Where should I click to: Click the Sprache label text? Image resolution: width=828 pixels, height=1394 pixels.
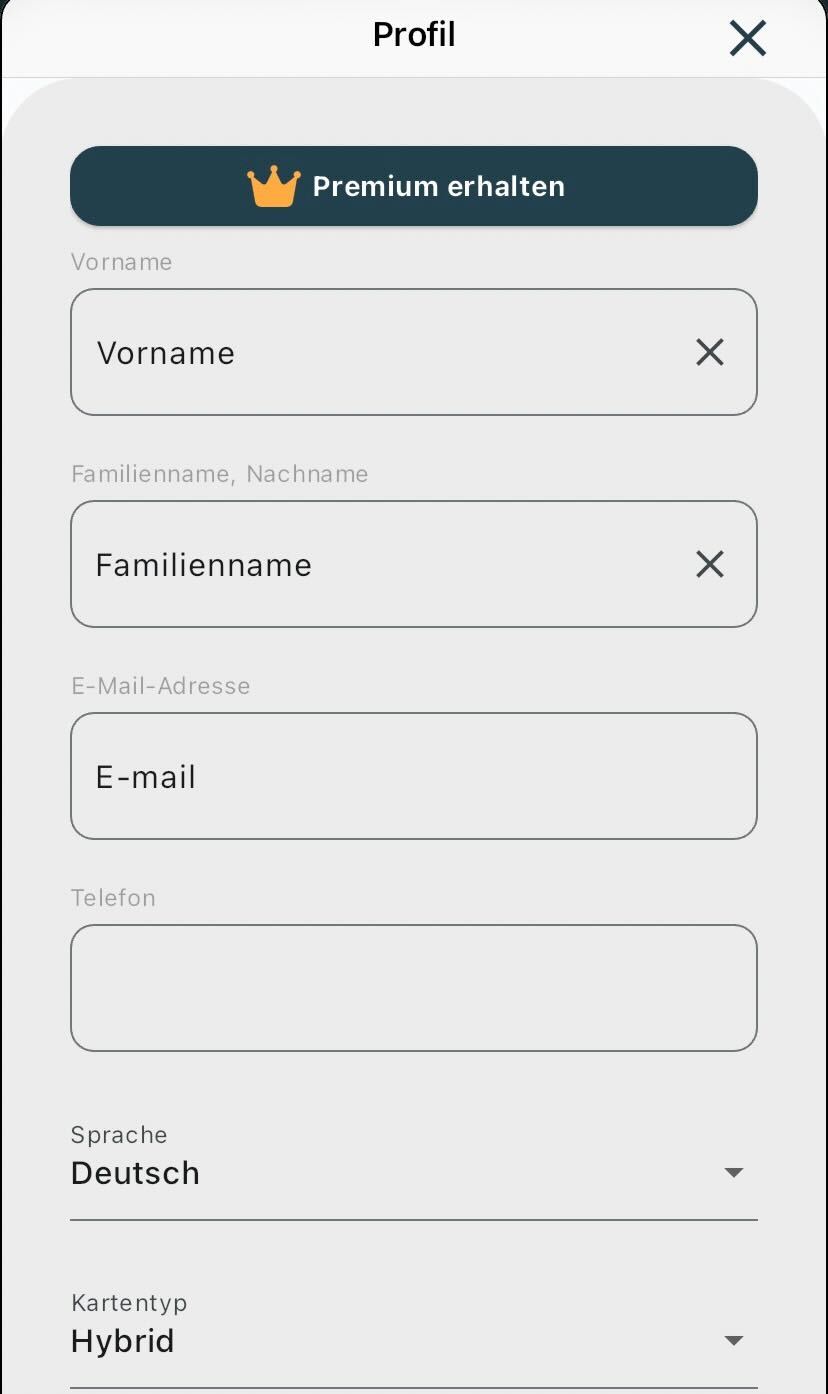pos(119,1135)
